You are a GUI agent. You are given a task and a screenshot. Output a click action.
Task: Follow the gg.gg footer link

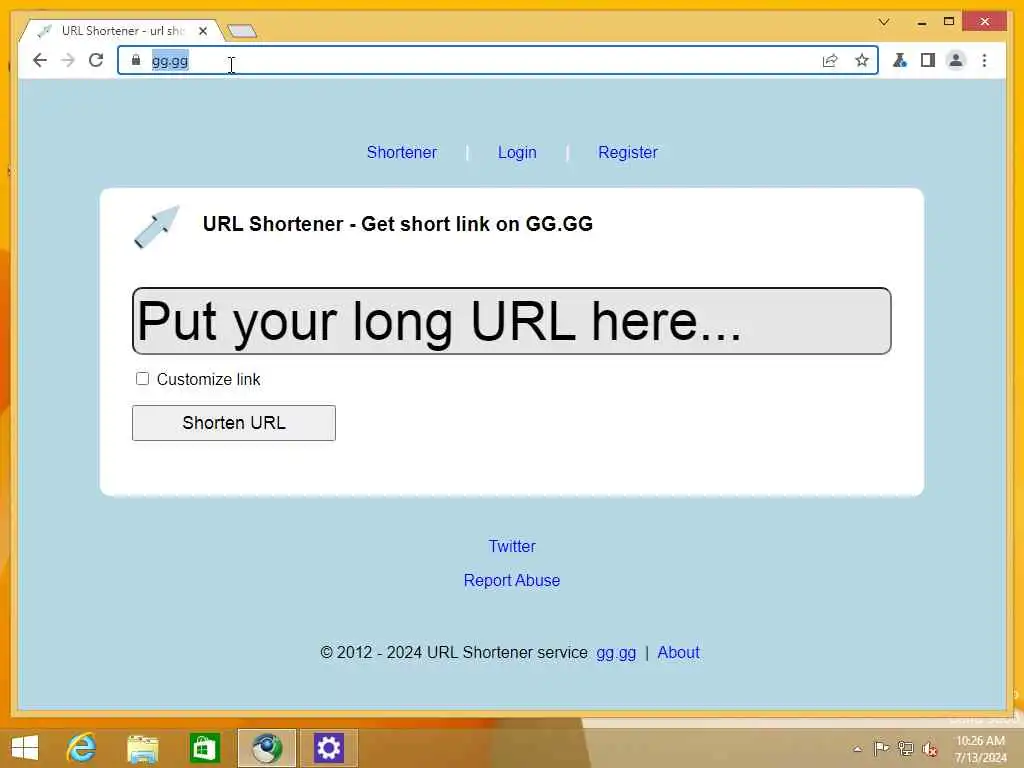(616, 652)
